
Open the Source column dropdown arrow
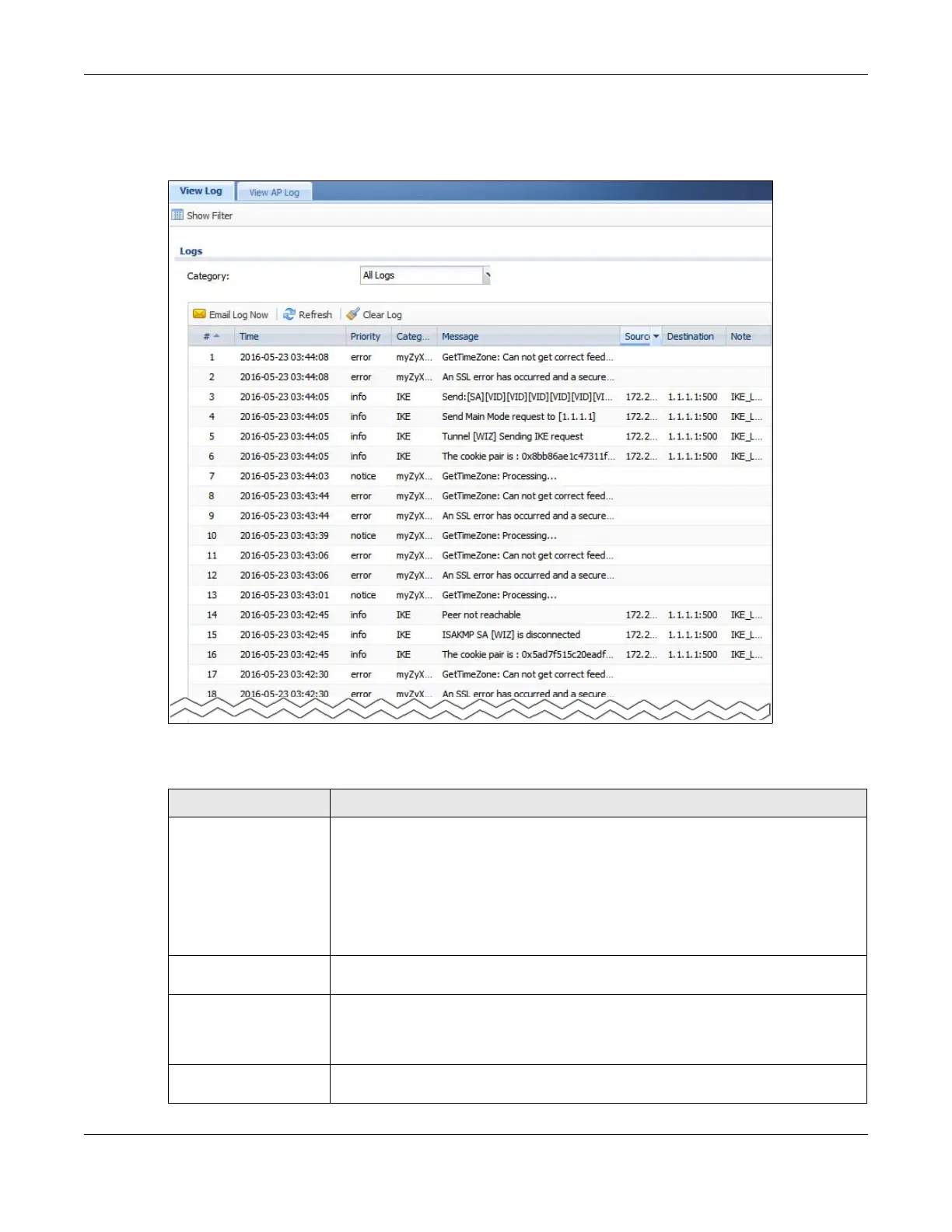click(656, 336)
